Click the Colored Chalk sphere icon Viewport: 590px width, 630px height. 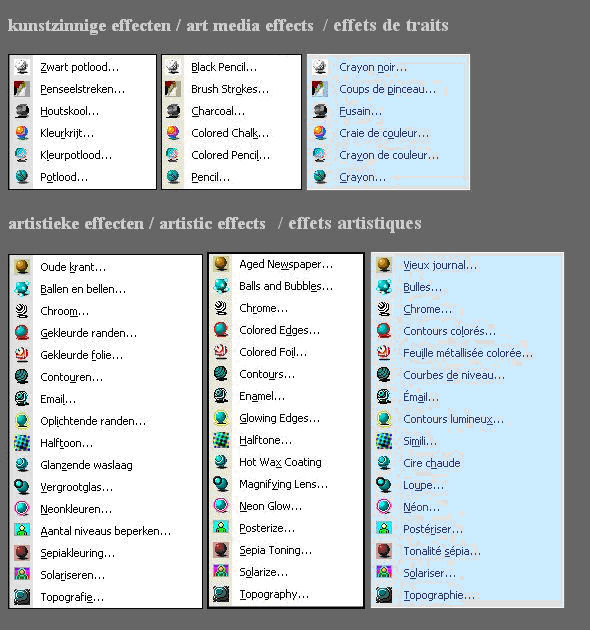pyautogui.click(x=173, y=133)
